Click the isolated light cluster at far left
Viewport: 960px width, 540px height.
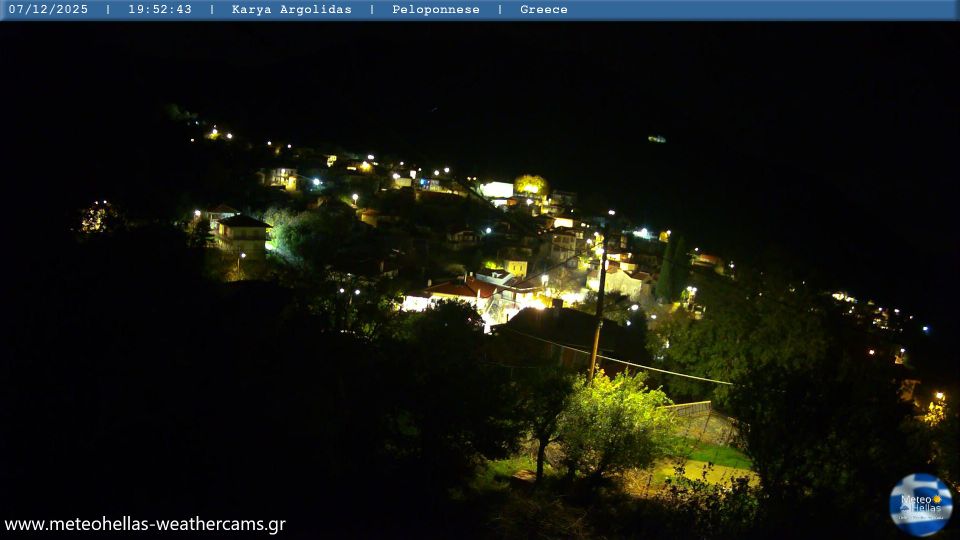(x=98, y=217)
